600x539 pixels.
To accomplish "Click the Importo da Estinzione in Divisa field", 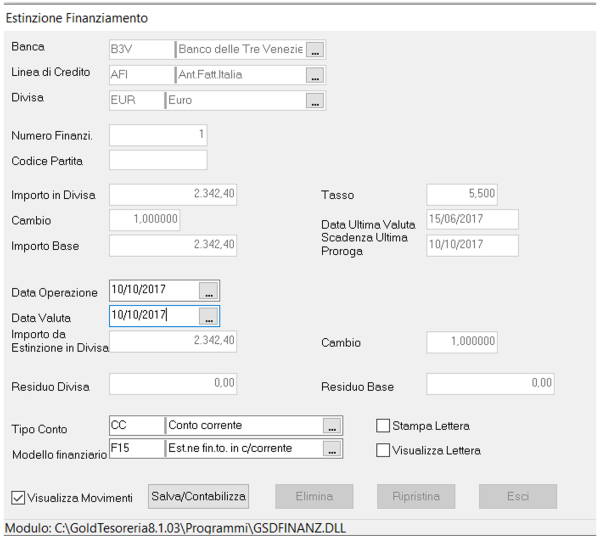I will pos(173,342).
